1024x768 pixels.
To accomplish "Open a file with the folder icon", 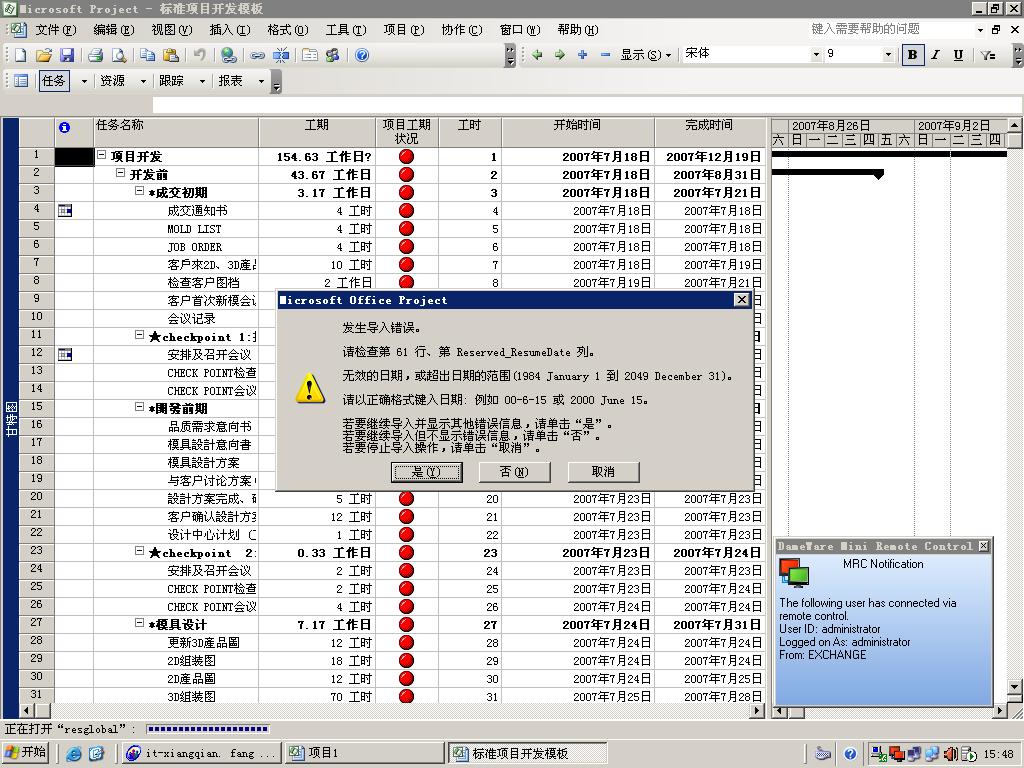I will coord(44,55).
